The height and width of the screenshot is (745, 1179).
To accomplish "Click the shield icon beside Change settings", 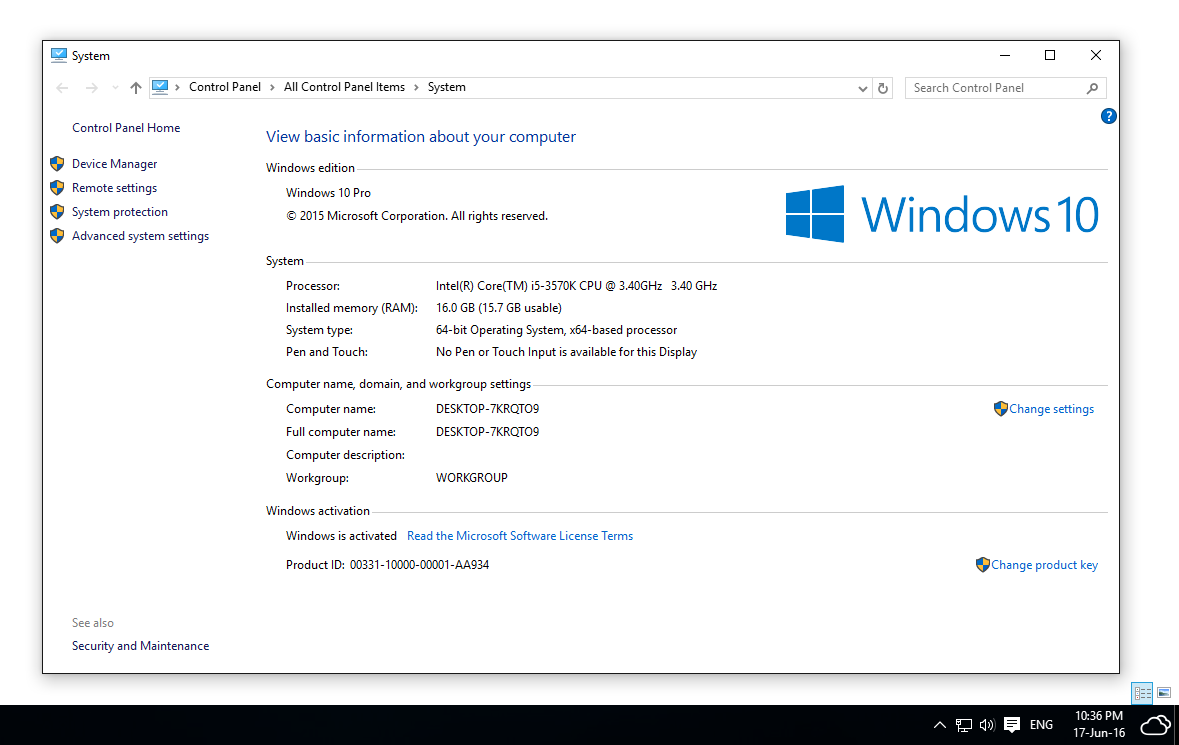I will coord(1000,408).
